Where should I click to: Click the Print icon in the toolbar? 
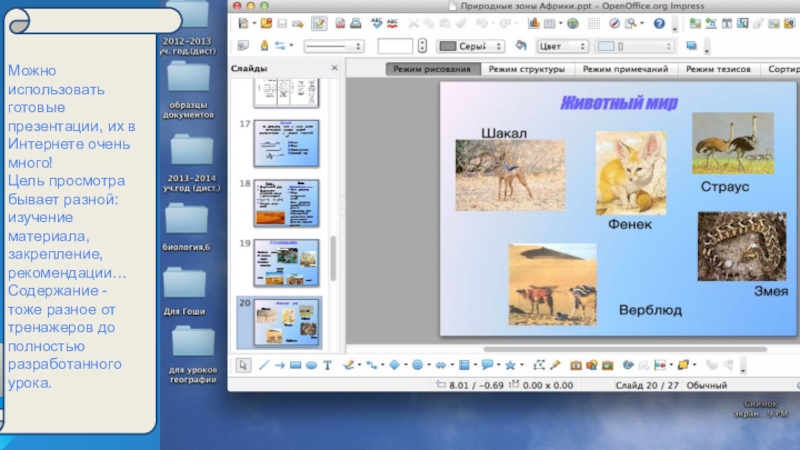tap(355, 23)
